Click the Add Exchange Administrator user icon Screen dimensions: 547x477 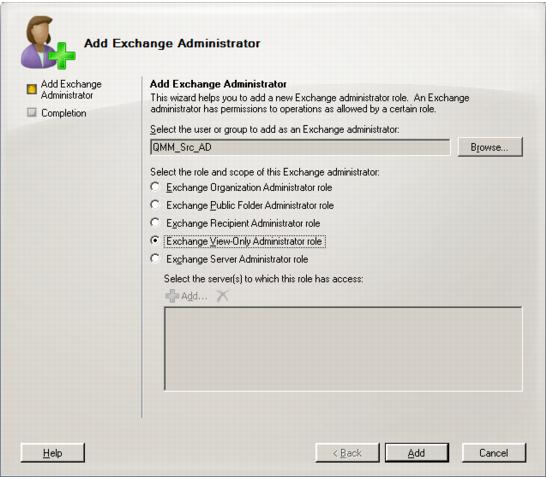click(48, 43)
